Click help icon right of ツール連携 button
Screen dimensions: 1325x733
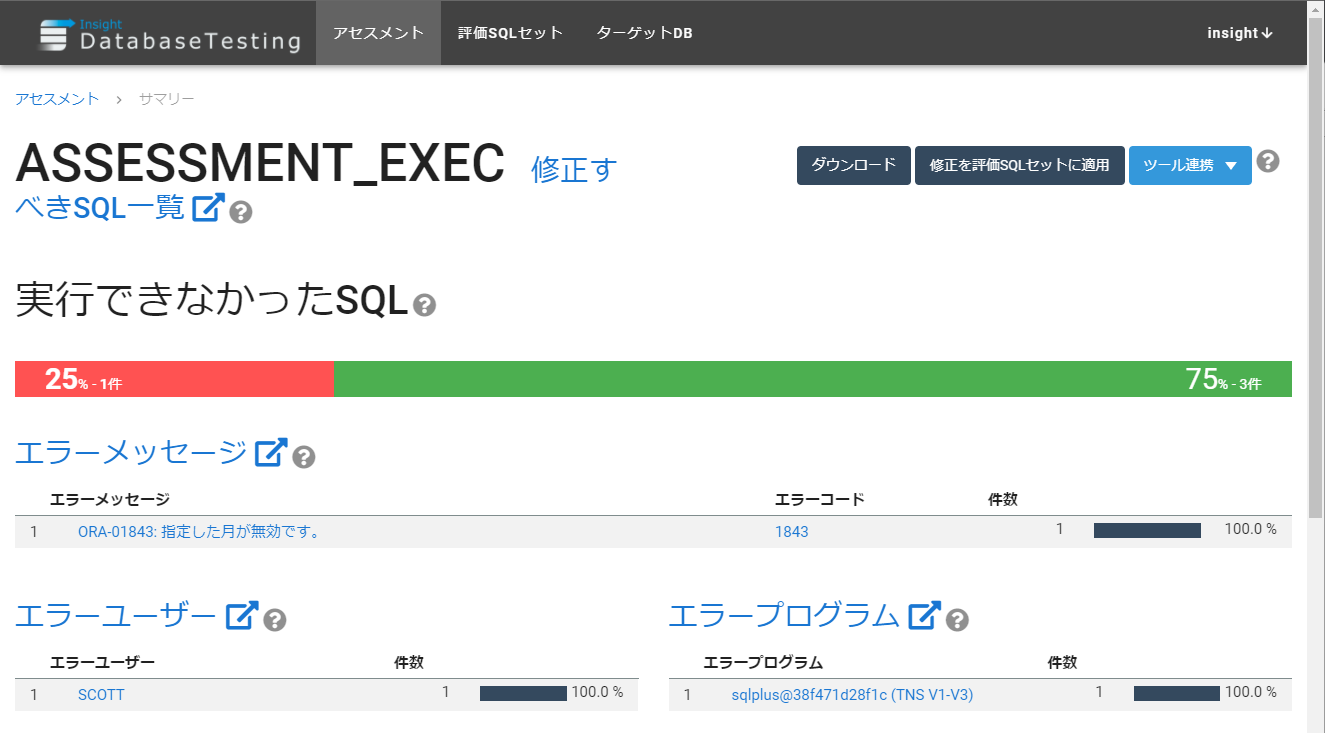[1268, 161]
